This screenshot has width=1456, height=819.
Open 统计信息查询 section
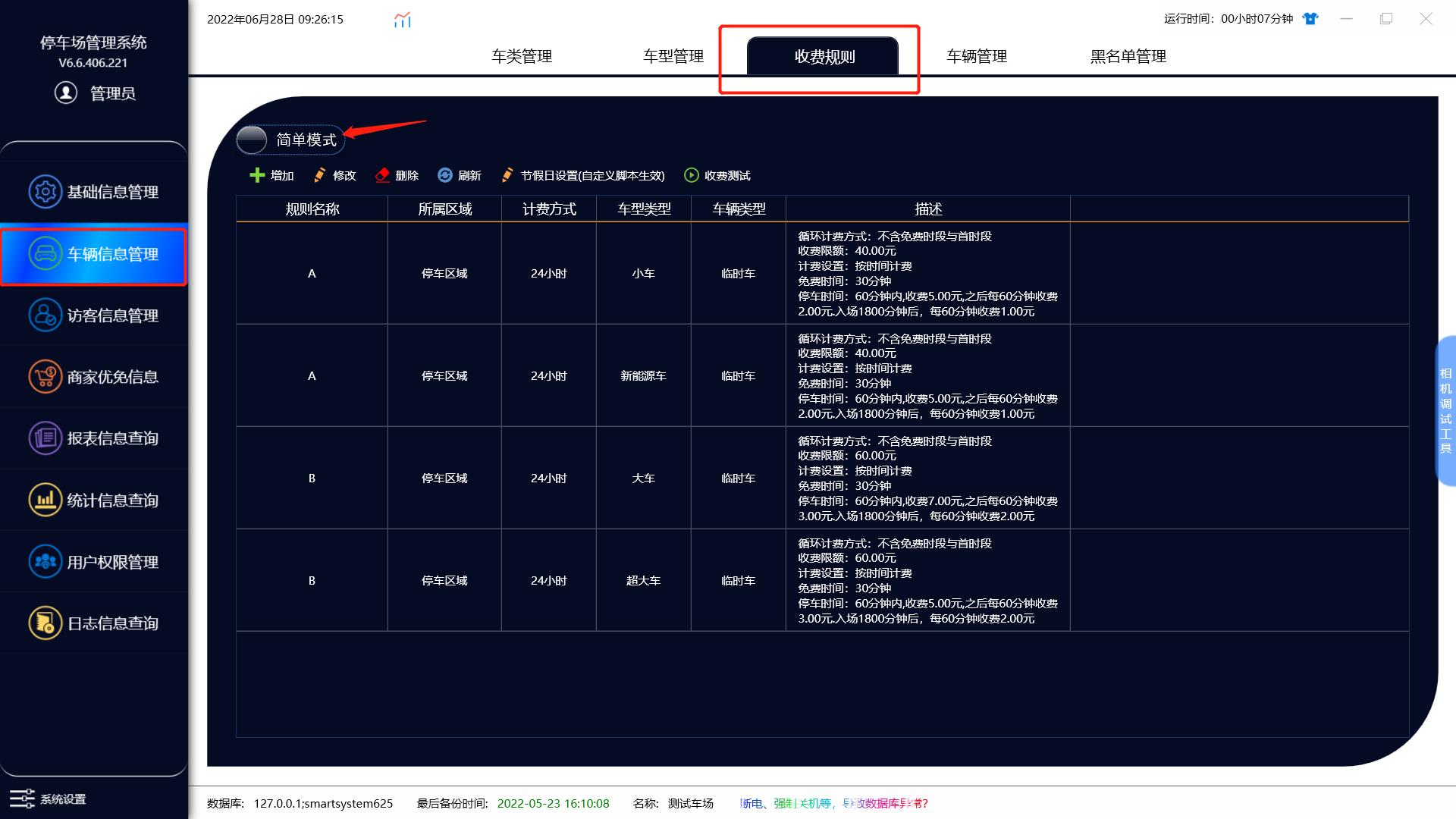(93, 500)
